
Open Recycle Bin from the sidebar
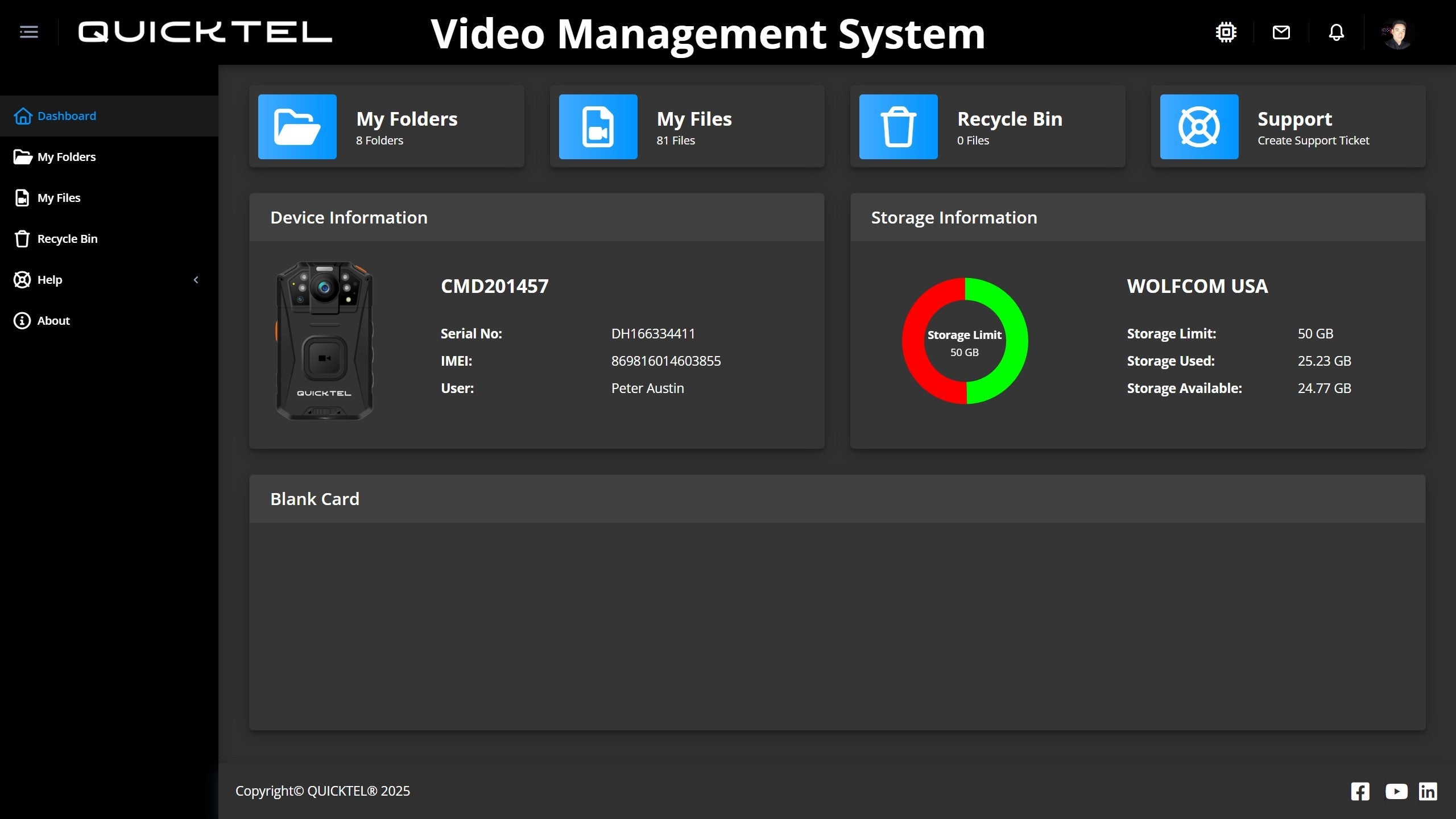(67, 239)
